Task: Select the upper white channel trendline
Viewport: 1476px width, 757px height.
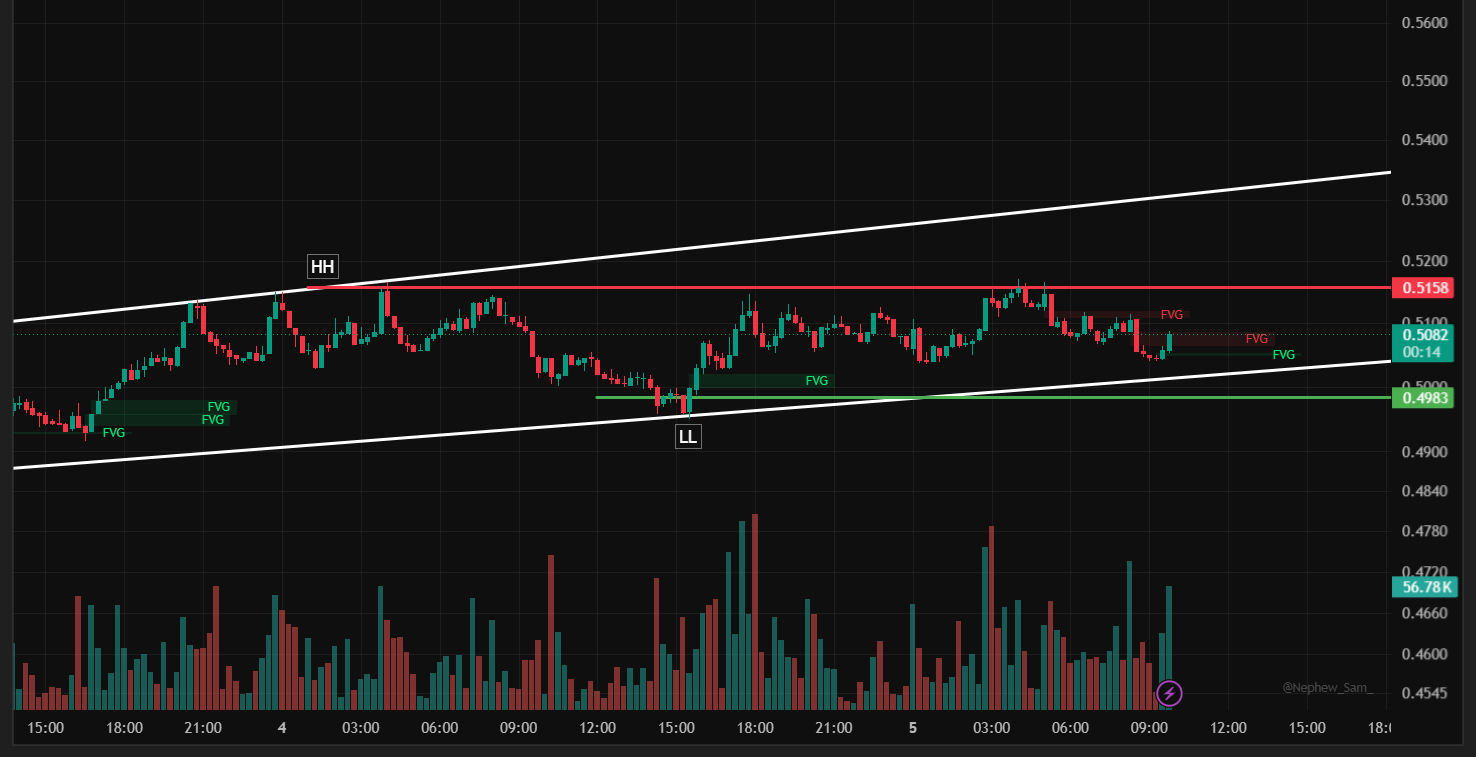Action: 702,247
